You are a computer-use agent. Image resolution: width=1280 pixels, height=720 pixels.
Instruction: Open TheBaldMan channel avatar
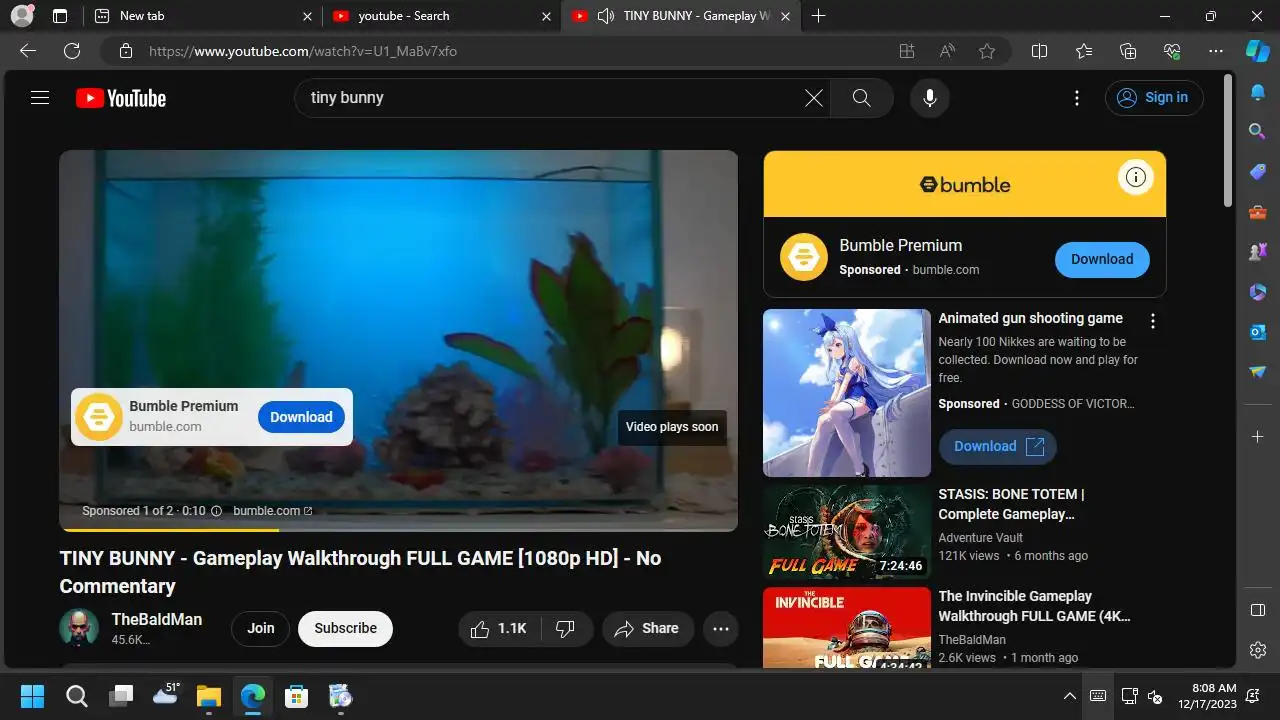pos(79,628)
